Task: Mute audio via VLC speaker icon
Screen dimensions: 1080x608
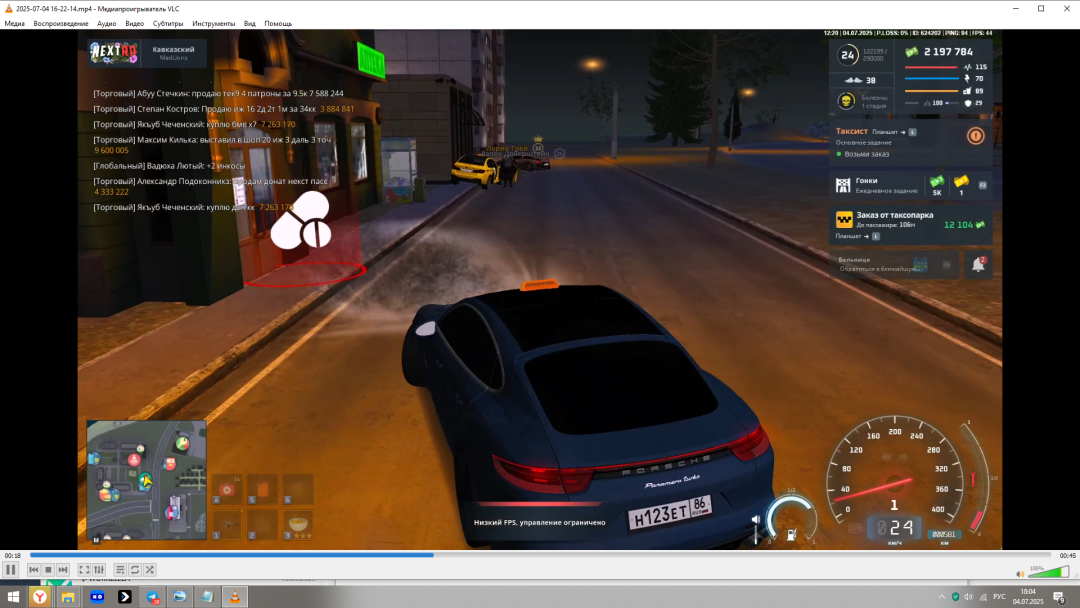Action: [x=1020, y=574]
